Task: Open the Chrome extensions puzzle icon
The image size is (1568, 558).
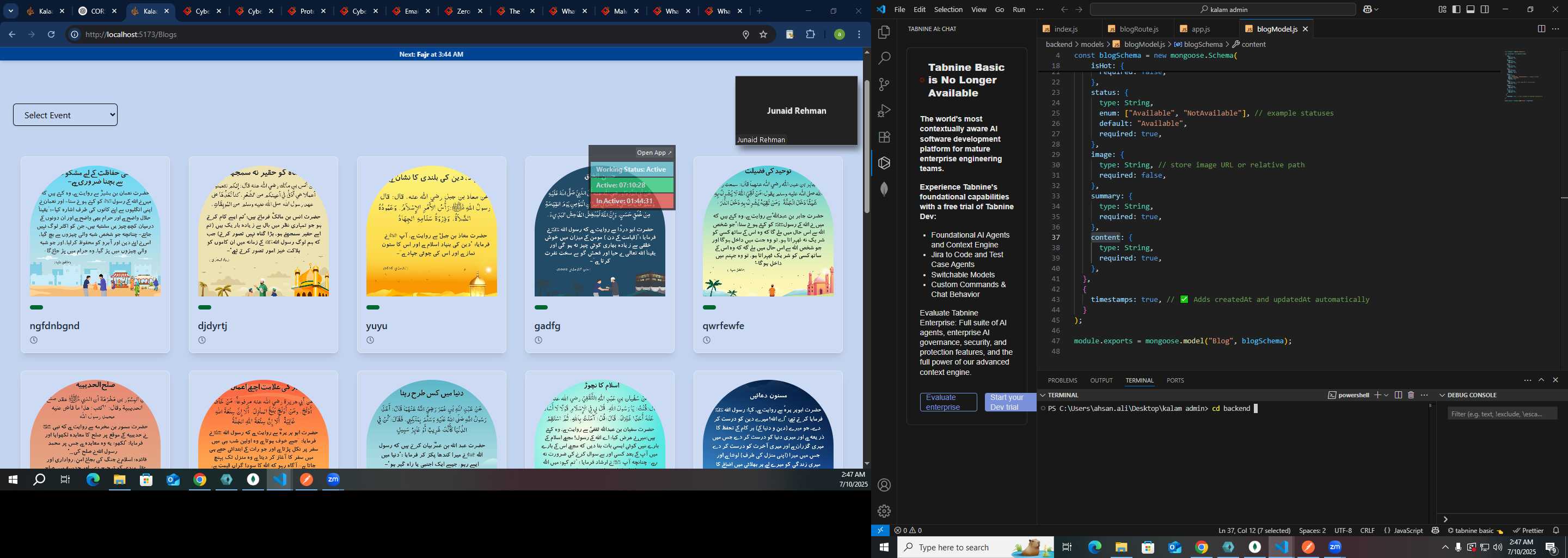Action: (x=810, y=35)
